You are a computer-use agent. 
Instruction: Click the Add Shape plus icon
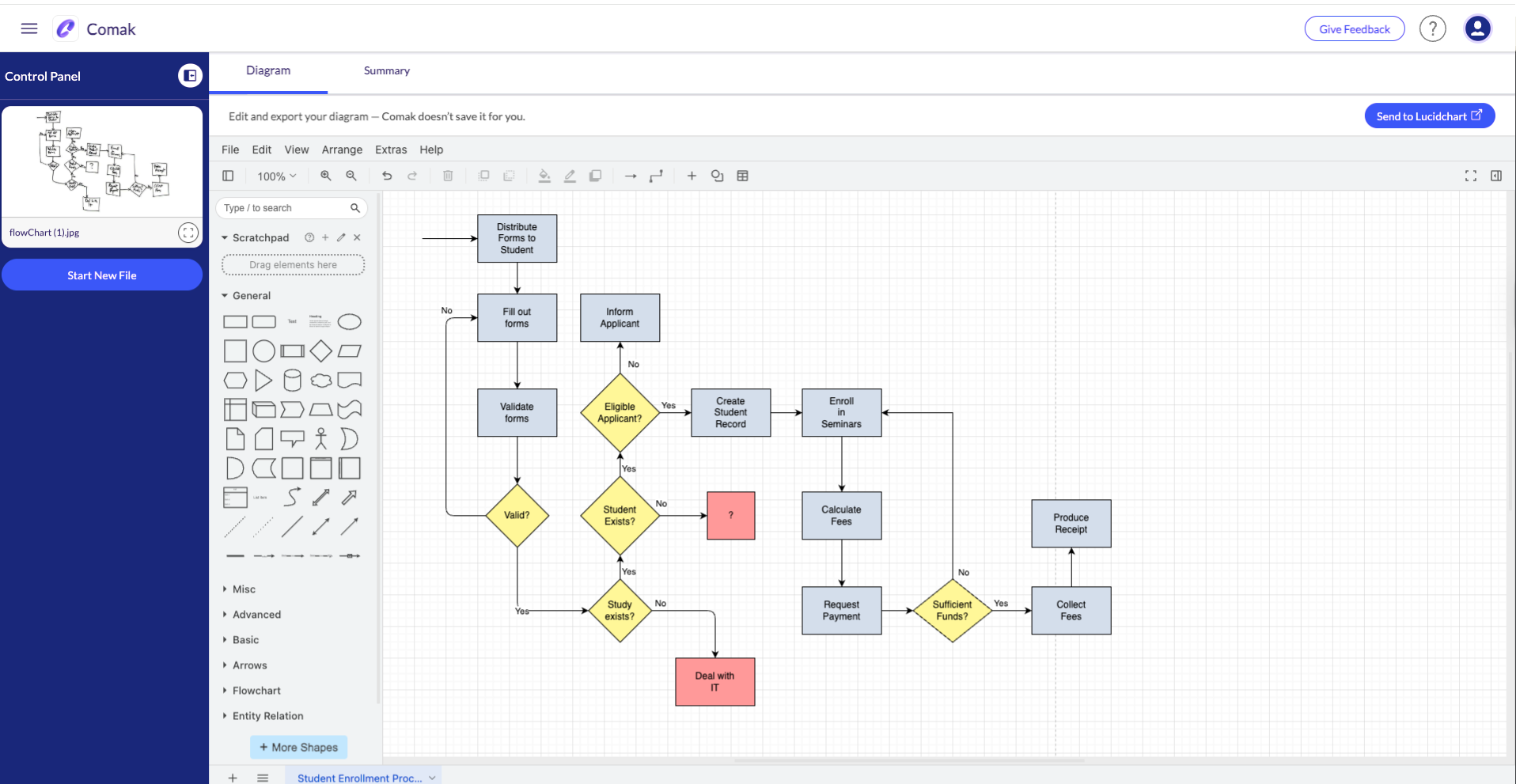click(692, 176)
